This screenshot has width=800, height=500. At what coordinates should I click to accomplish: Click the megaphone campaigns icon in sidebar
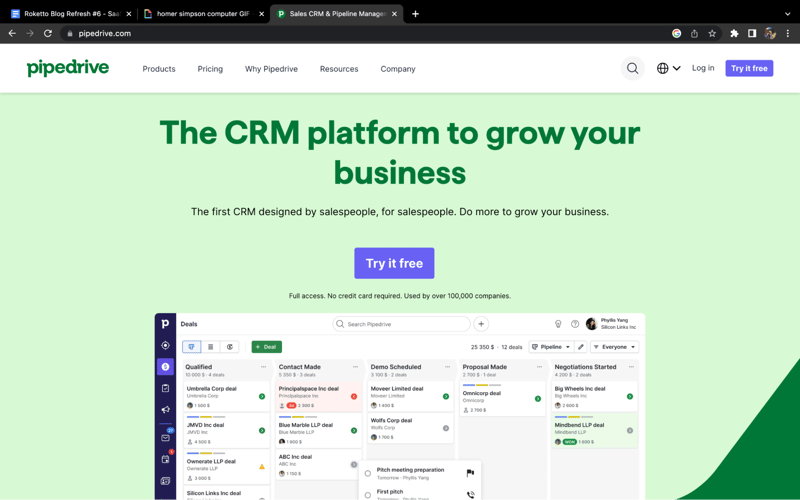(x=165, y=410)
